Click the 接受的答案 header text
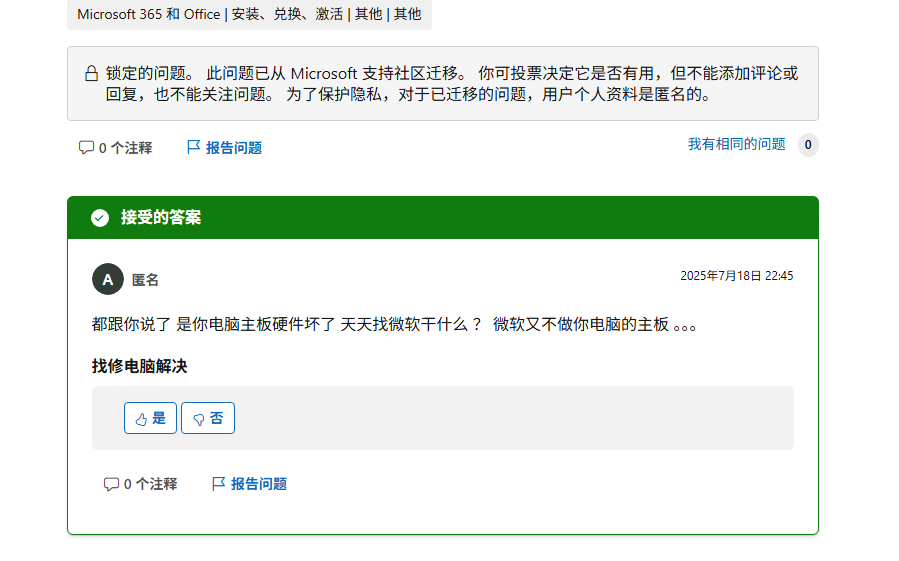The width and height of the screenshot is (899, 561). tap(161, 218)
